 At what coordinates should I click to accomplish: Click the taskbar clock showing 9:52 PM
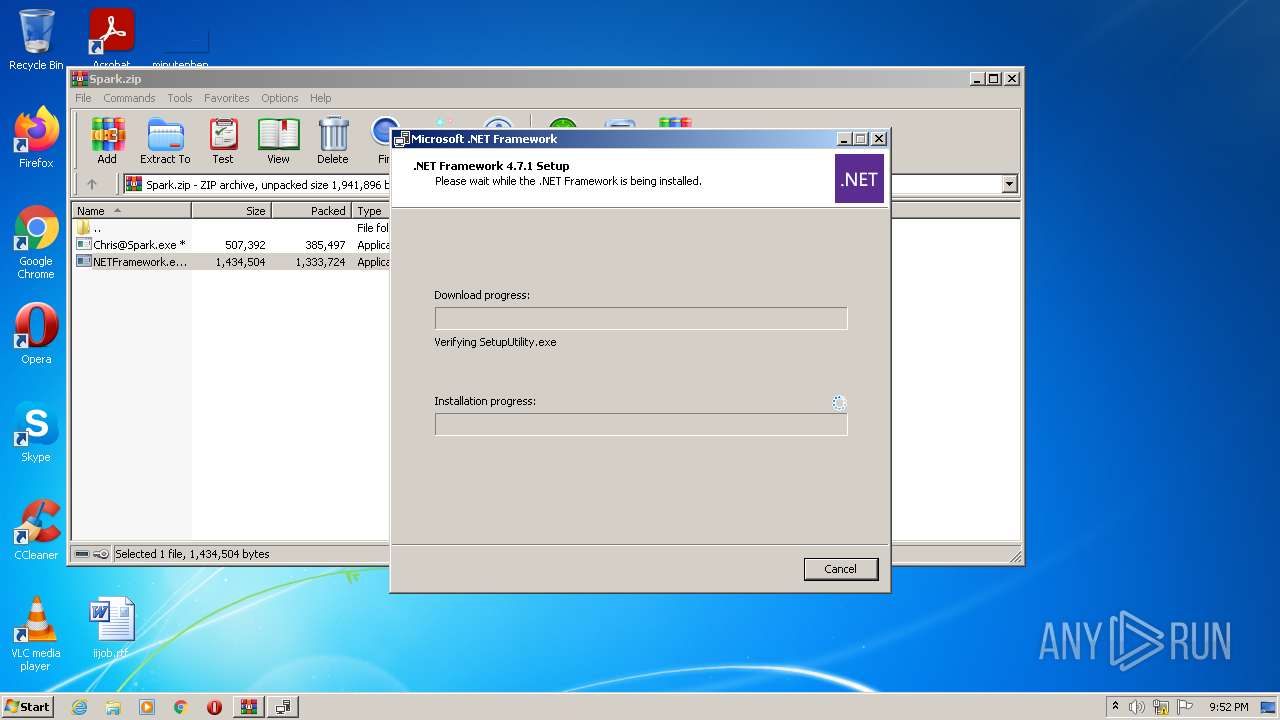click(1228, 707)
